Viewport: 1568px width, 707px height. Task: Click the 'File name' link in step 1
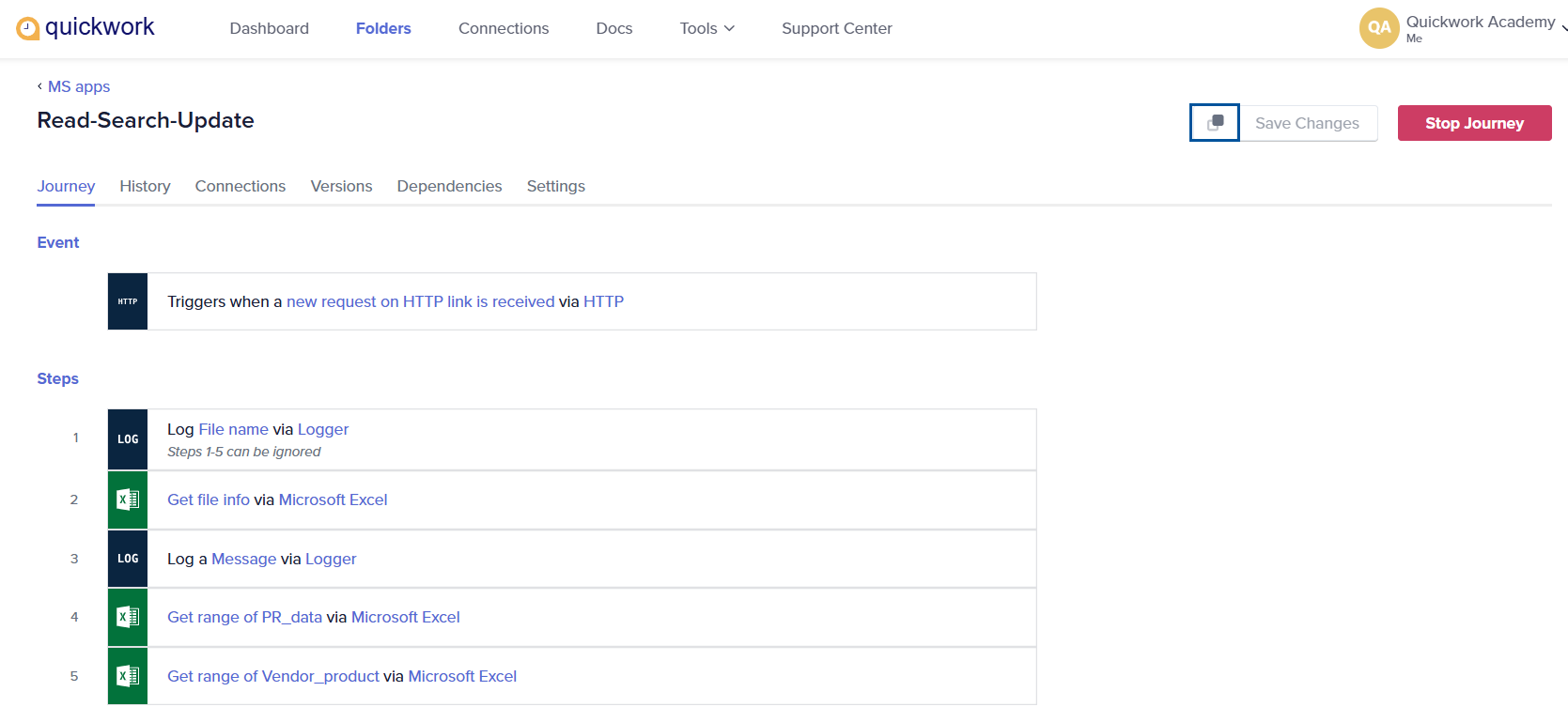pyautogui.click(x=233, y=429)
